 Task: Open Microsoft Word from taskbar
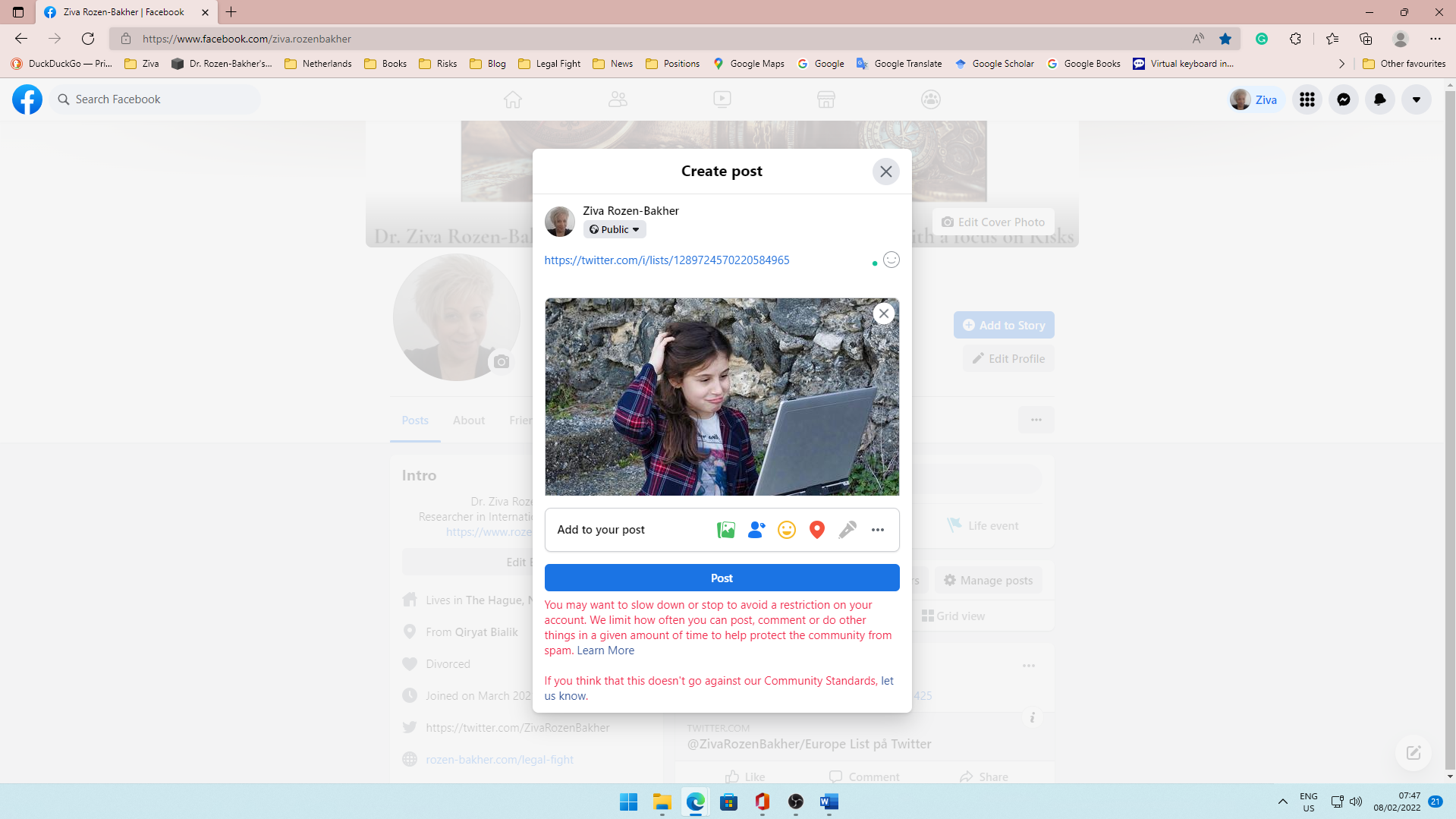[829, 802]
